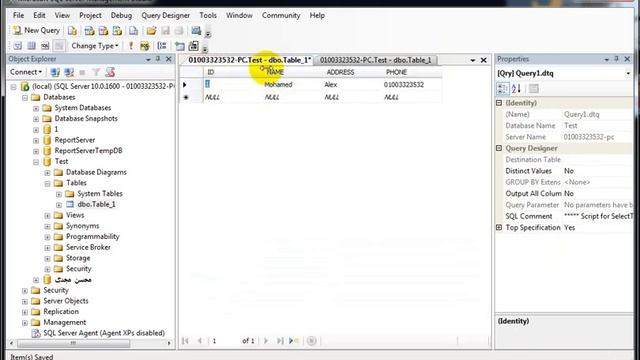Switch to the second dbo.Table_1 tab
This screenshot has width=640, height=360.
coord(376,60)
